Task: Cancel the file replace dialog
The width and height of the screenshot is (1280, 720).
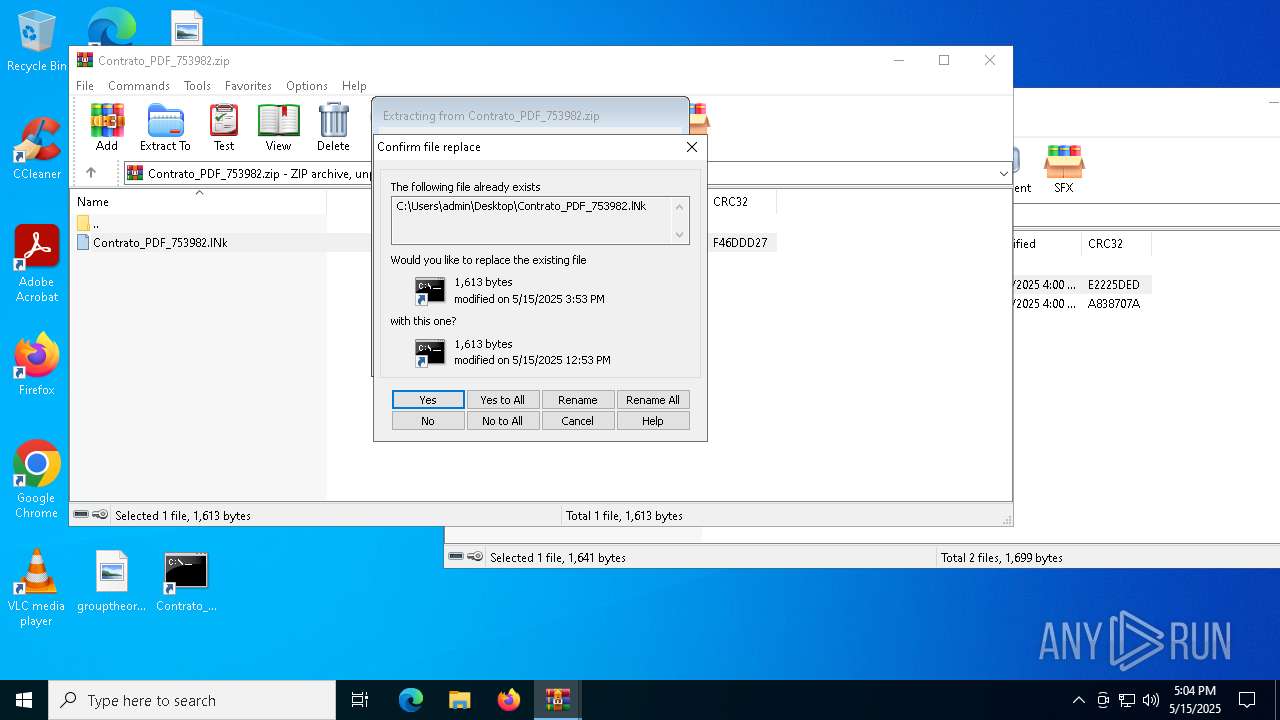Action: coord(578,421)
